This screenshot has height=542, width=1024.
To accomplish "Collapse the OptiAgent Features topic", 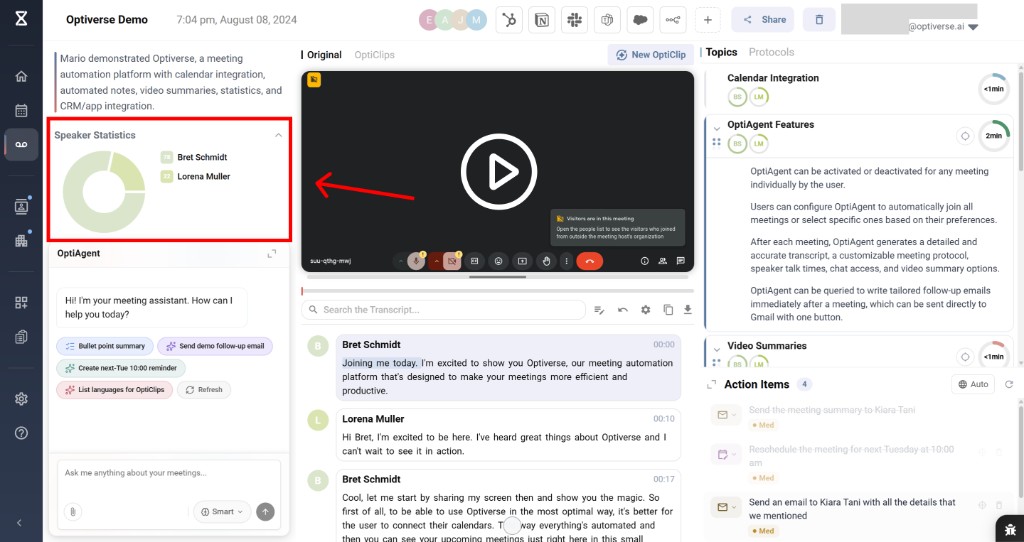I will [716, 129].
